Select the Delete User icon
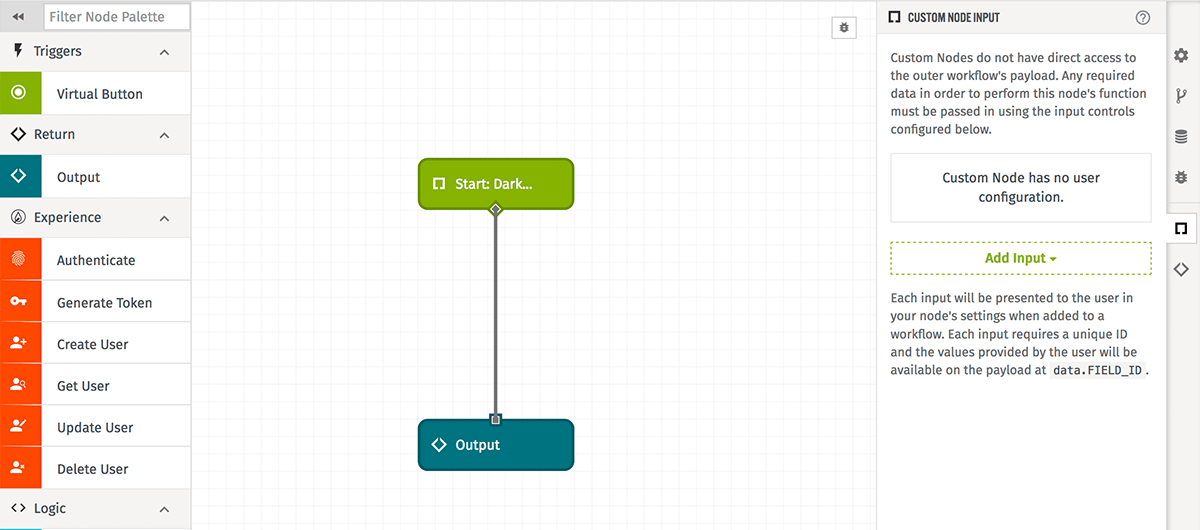 pos(20,467)
